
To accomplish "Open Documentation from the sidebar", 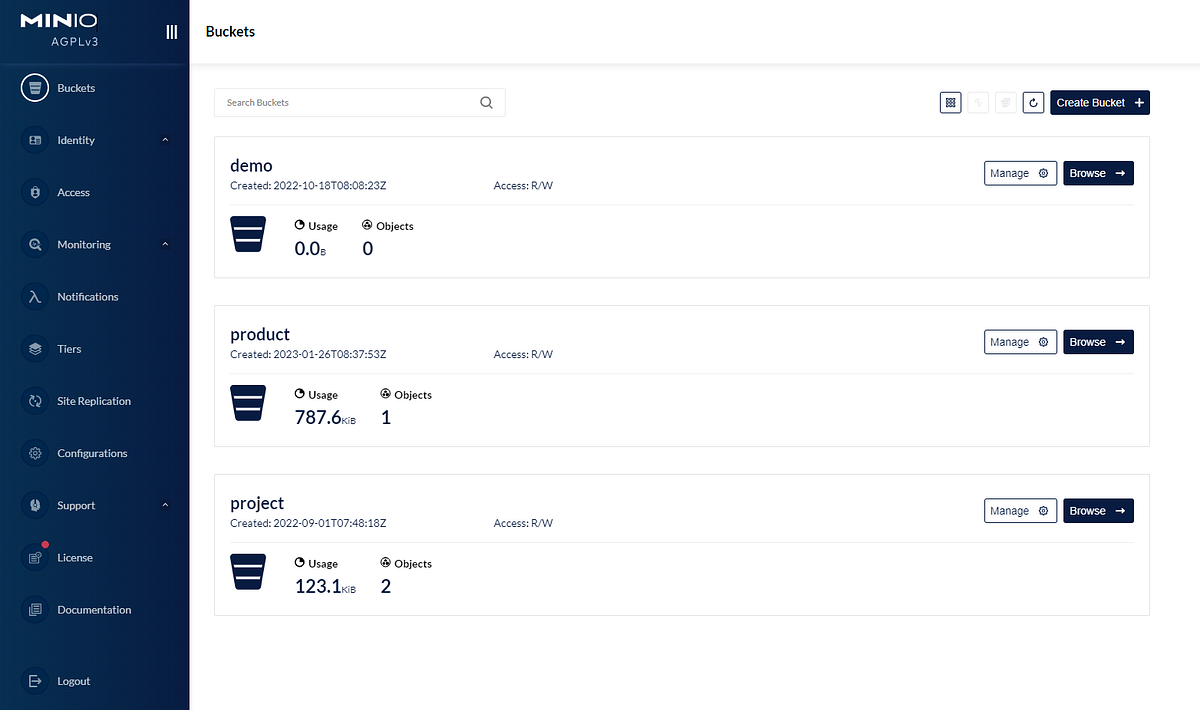I will point(34,609).
